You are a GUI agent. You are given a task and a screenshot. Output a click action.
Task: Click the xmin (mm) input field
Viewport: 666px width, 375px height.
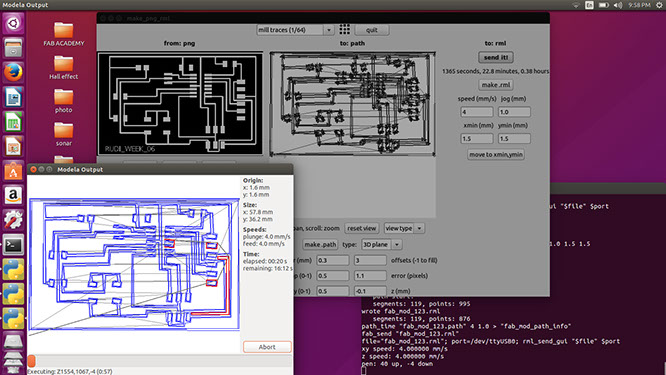tap(477, 138)
